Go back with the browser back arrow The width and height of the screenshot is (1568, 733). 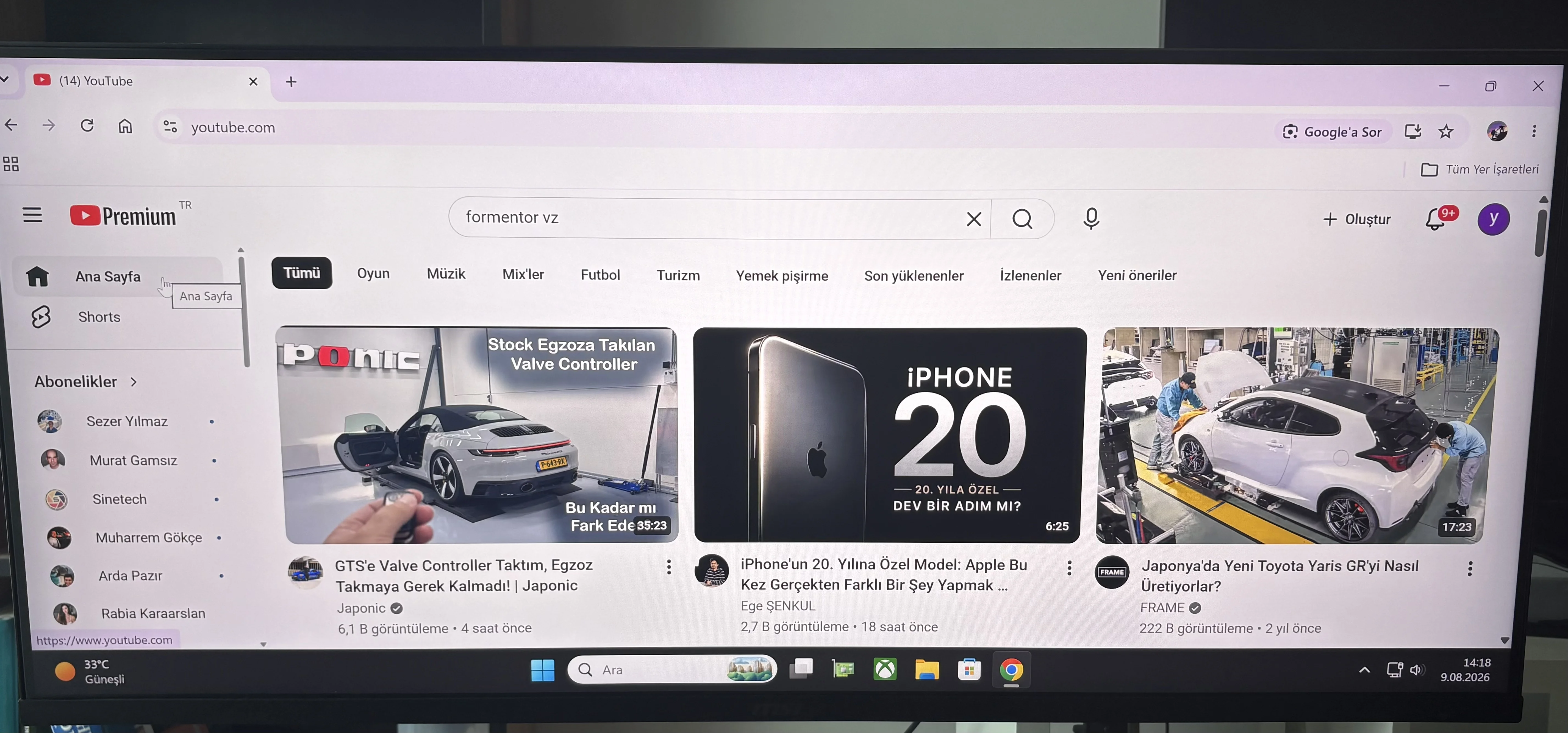click(x=11, y=125)
